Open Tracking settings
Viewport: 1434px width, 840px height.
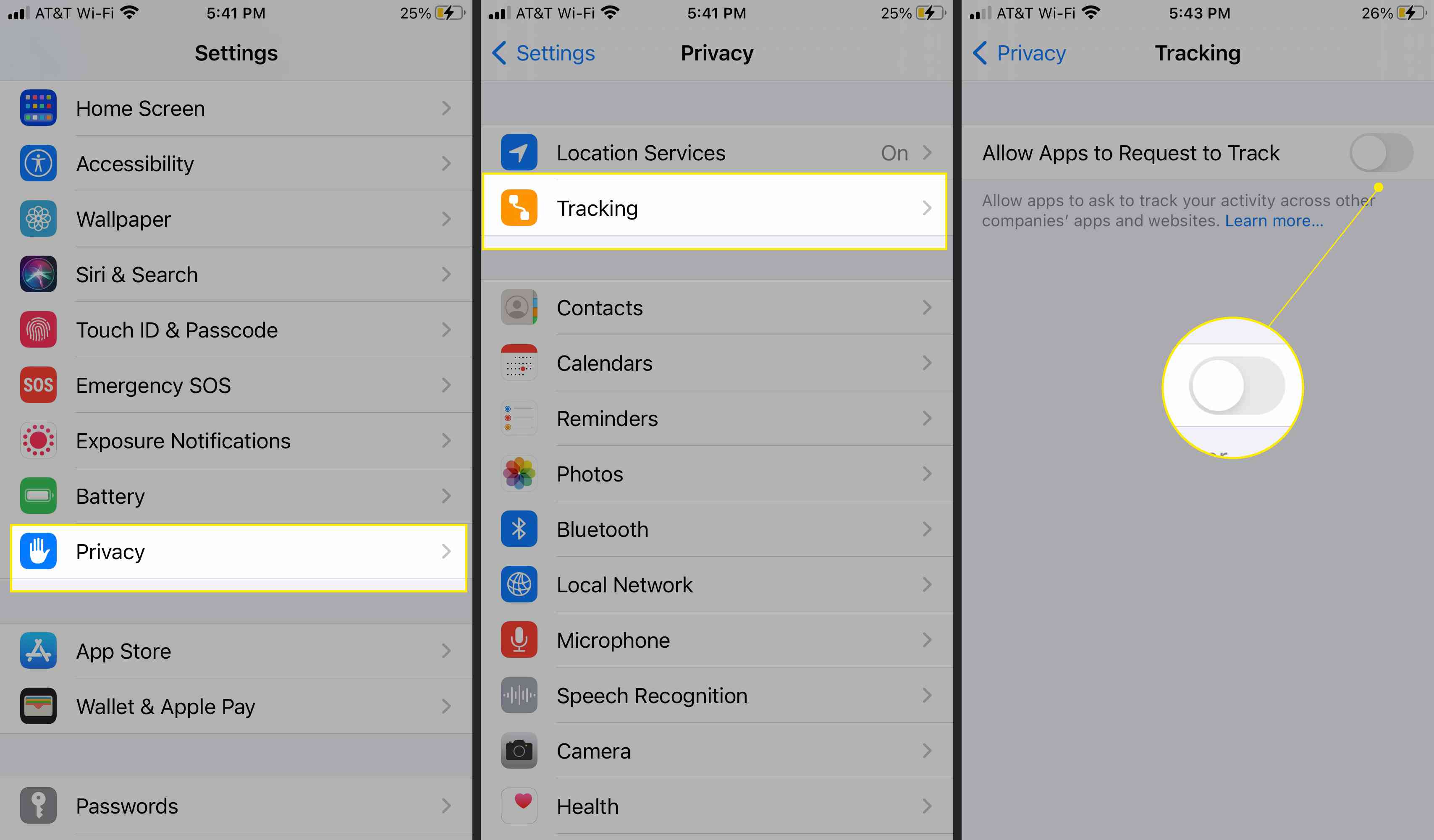pos(716,208)
